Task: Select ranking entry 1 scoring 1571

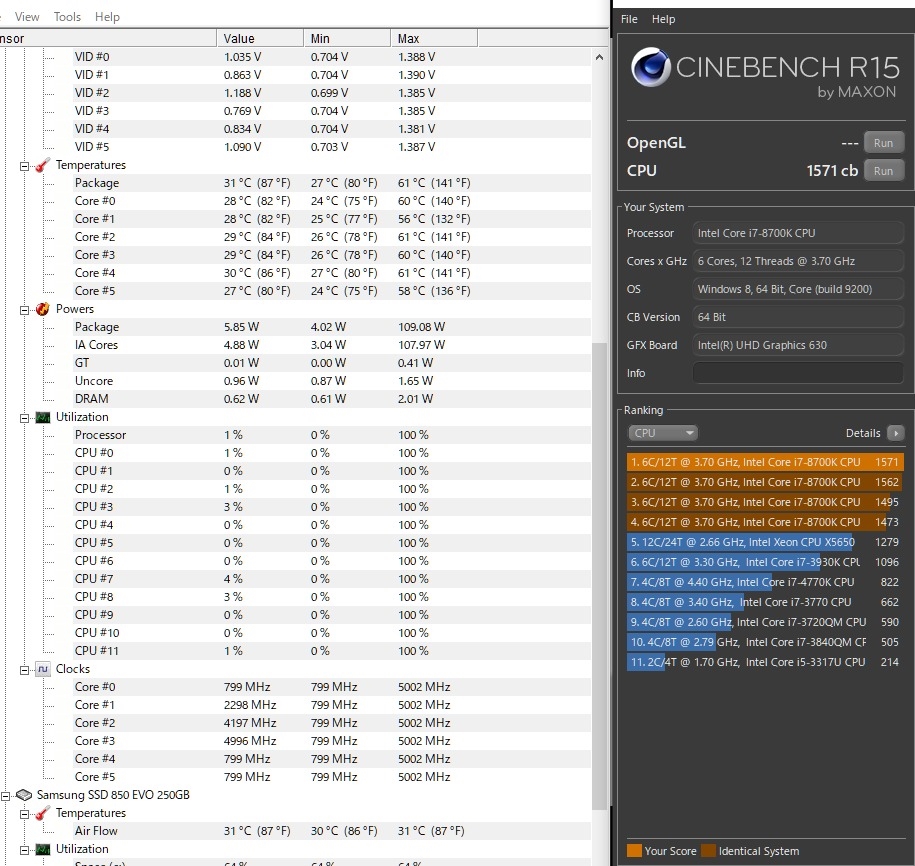Action: pos(765,462)
